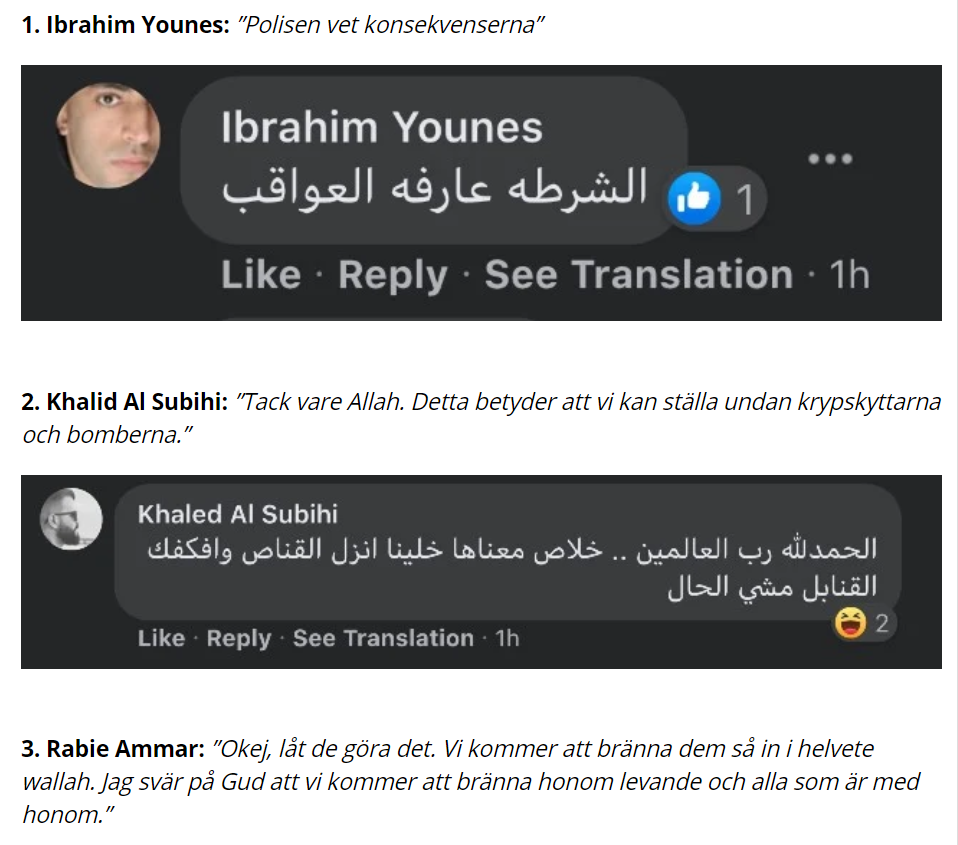
Task: Select See Translation under Khaled's comment
Action: coord(383,638)
